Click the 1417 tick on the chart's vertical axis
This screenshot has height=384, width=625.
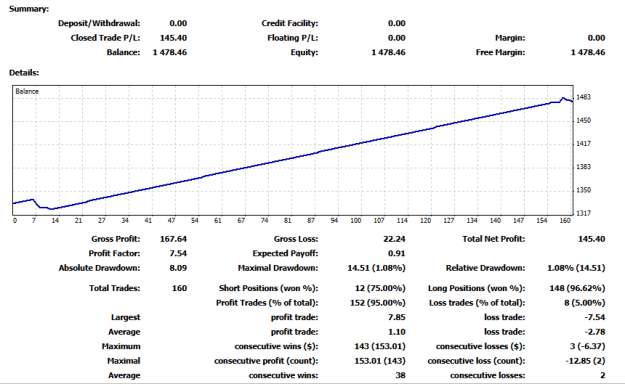584,144
